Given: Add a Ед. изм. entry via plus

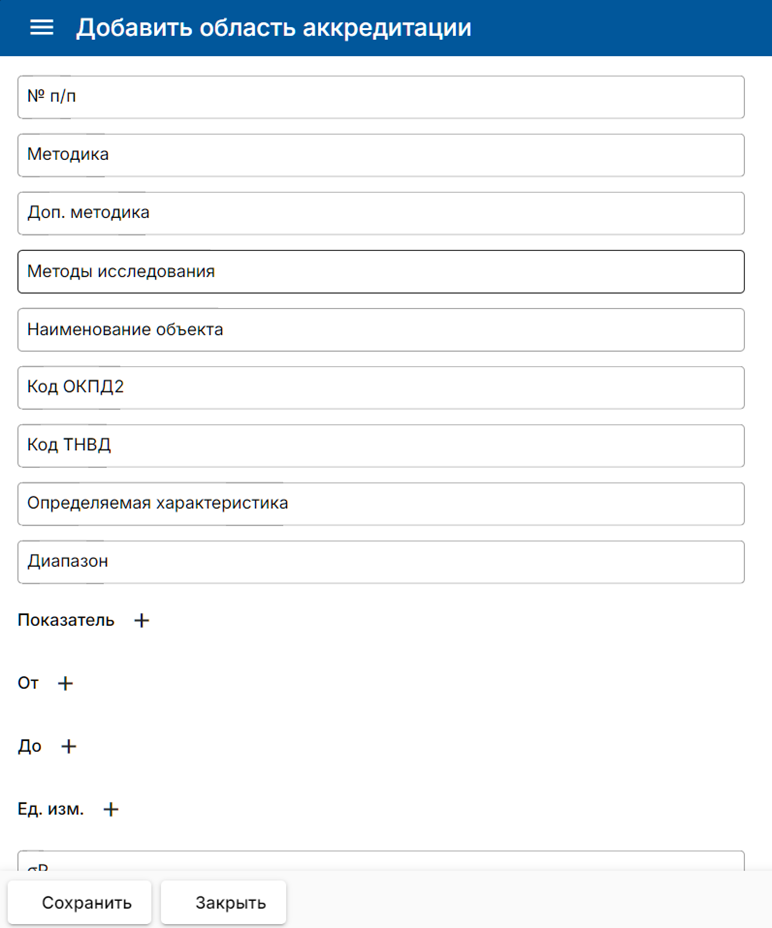Looking at the screenshot, I should (x=111, y=810).
